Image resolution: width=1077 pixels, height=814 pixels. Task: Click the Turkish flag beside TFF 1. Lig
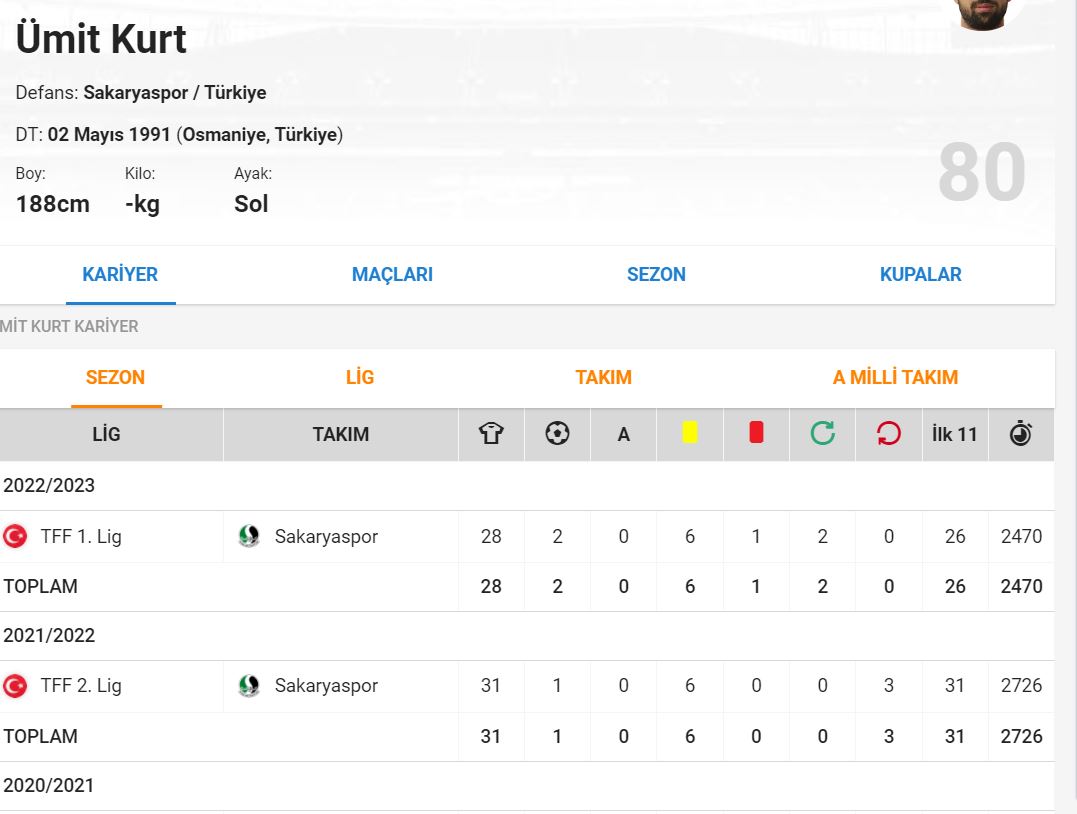click(x=15, y=536)
